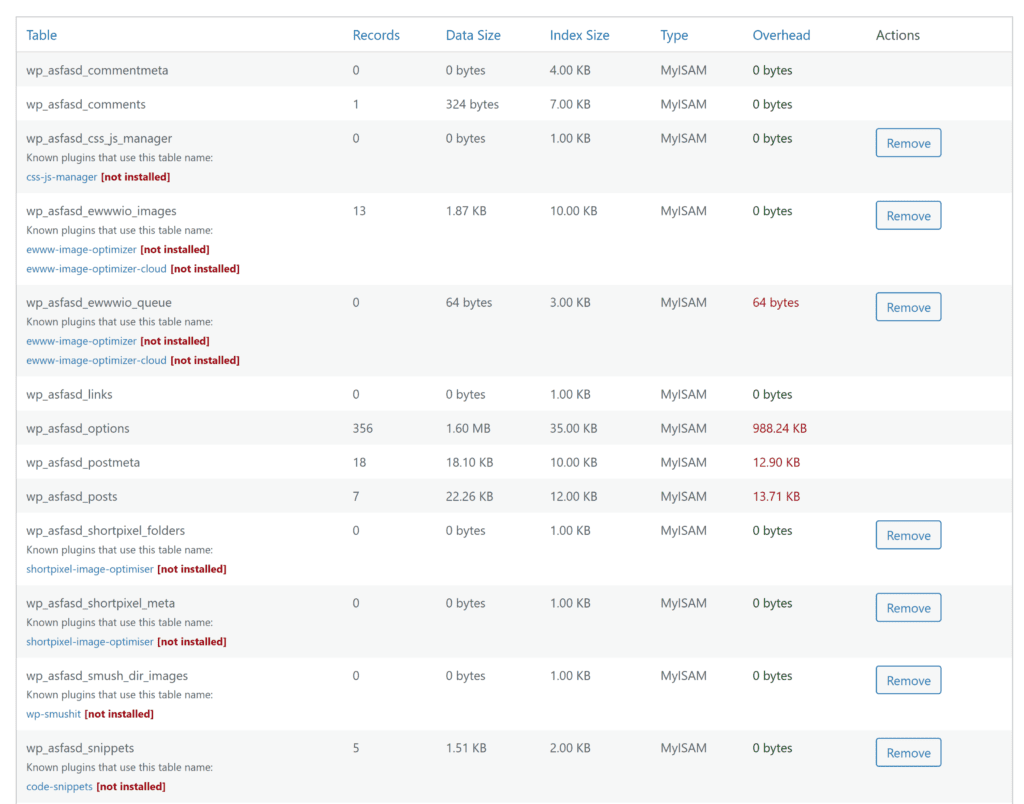This screenshot has height=804, width=1024.
Task: Click the 12.00 KB index size value
Action: point(573,496)
